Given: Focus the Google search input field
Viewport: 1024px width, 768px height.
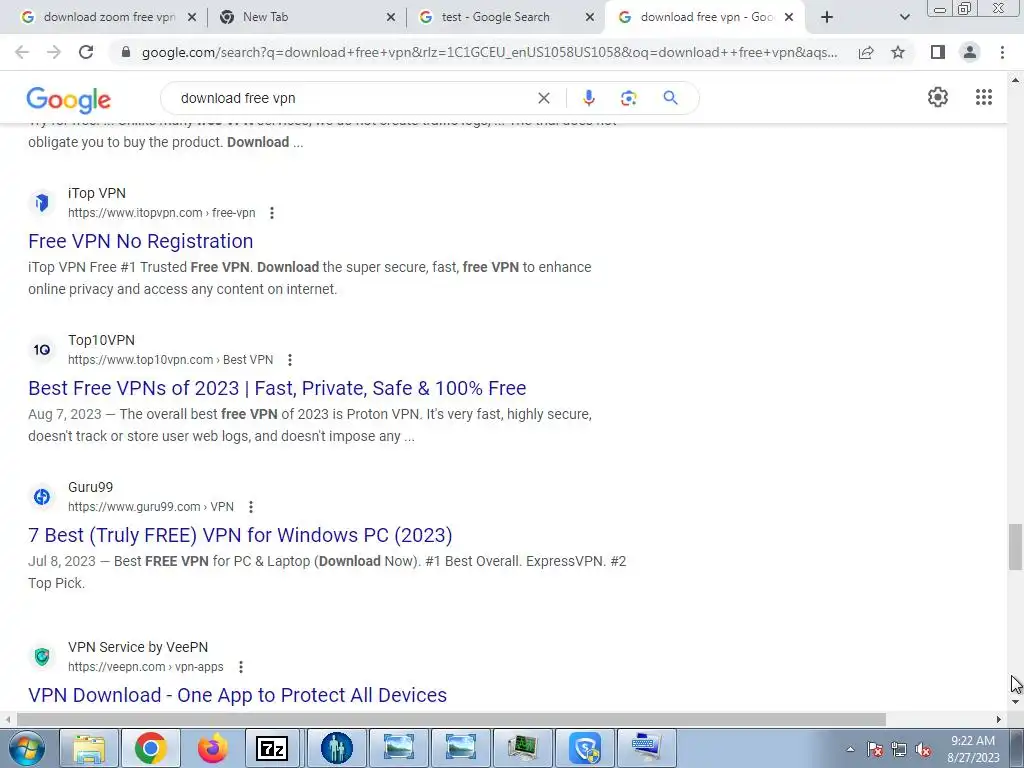Looking at the screenshot, I should pyautogui.click(x=353, y=98).
